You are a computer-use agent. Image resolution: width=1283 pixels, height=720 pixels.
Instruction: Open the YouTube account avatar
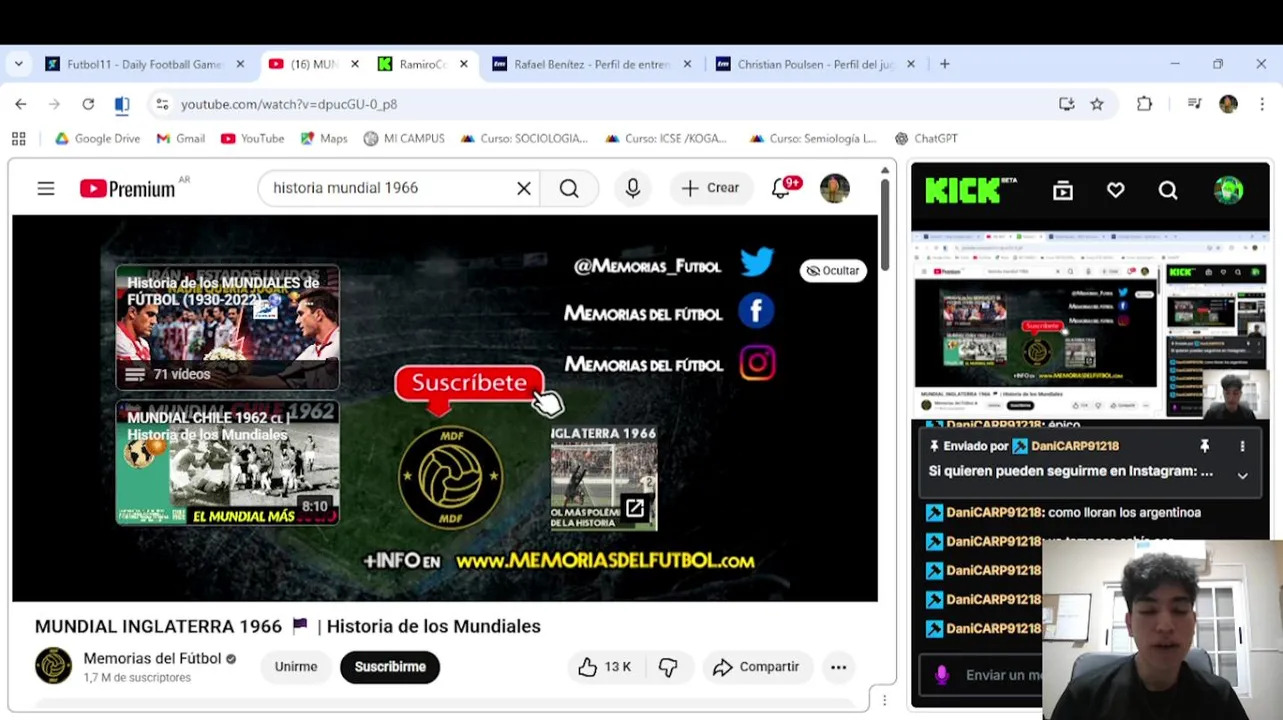point(835,188)
